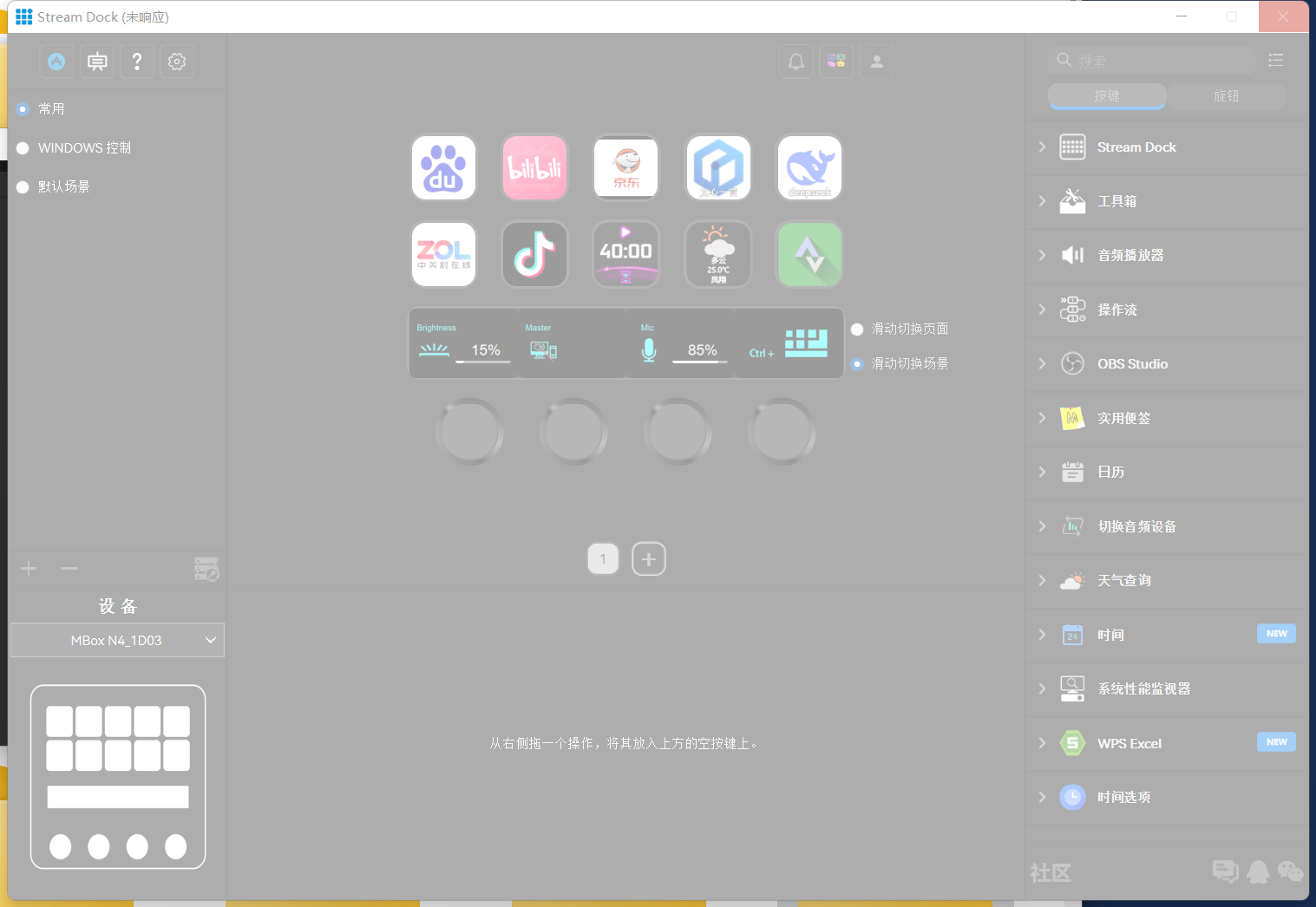Click the Ctrl+ touch bar segment

(789, 343)
